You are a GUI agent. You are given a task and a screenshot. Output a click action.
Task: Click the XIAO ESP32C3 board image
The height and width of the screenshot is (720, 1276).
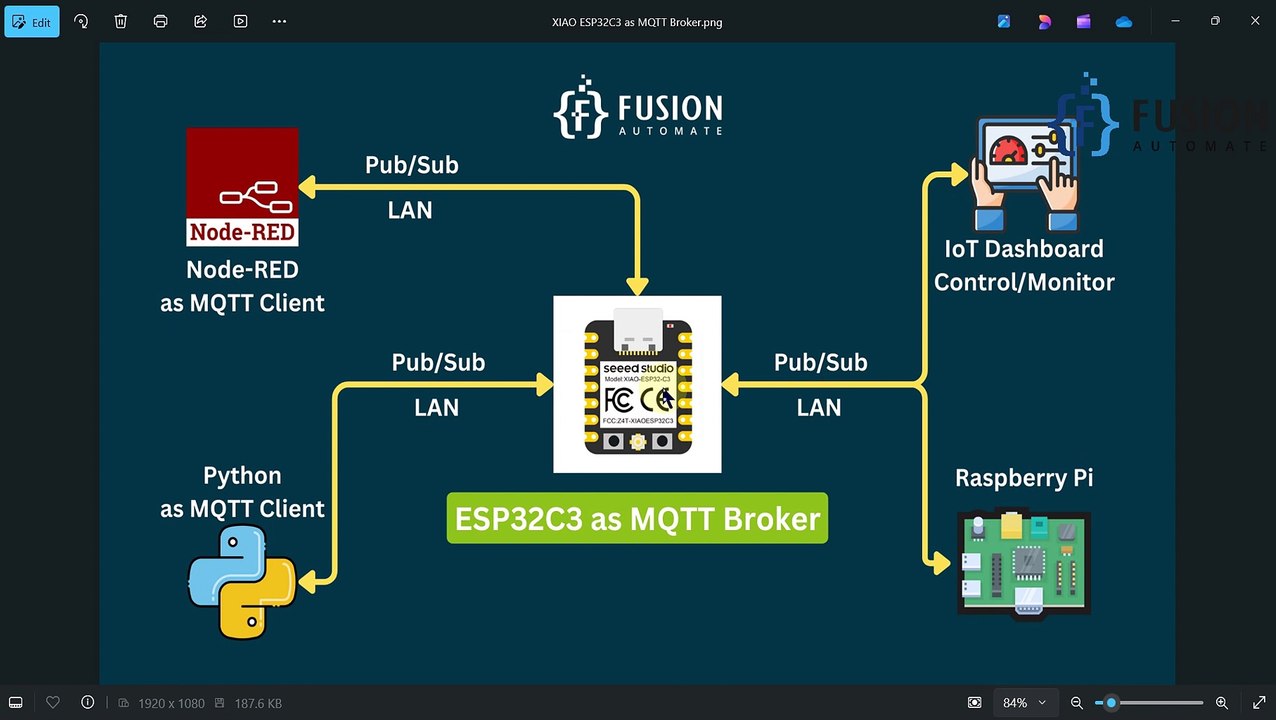(637, 384)
